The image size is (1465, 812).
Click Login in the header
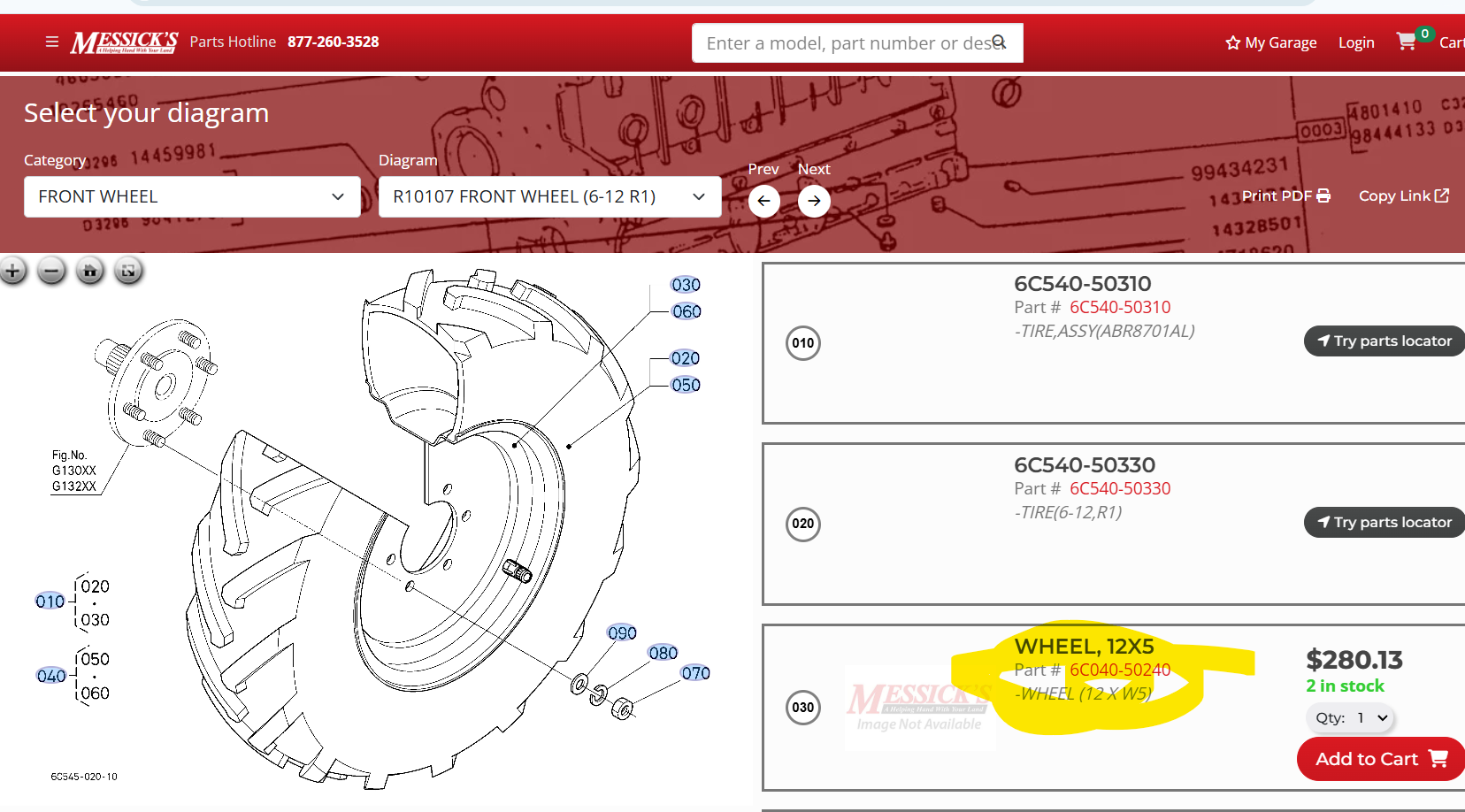(x=1355, y=42)
